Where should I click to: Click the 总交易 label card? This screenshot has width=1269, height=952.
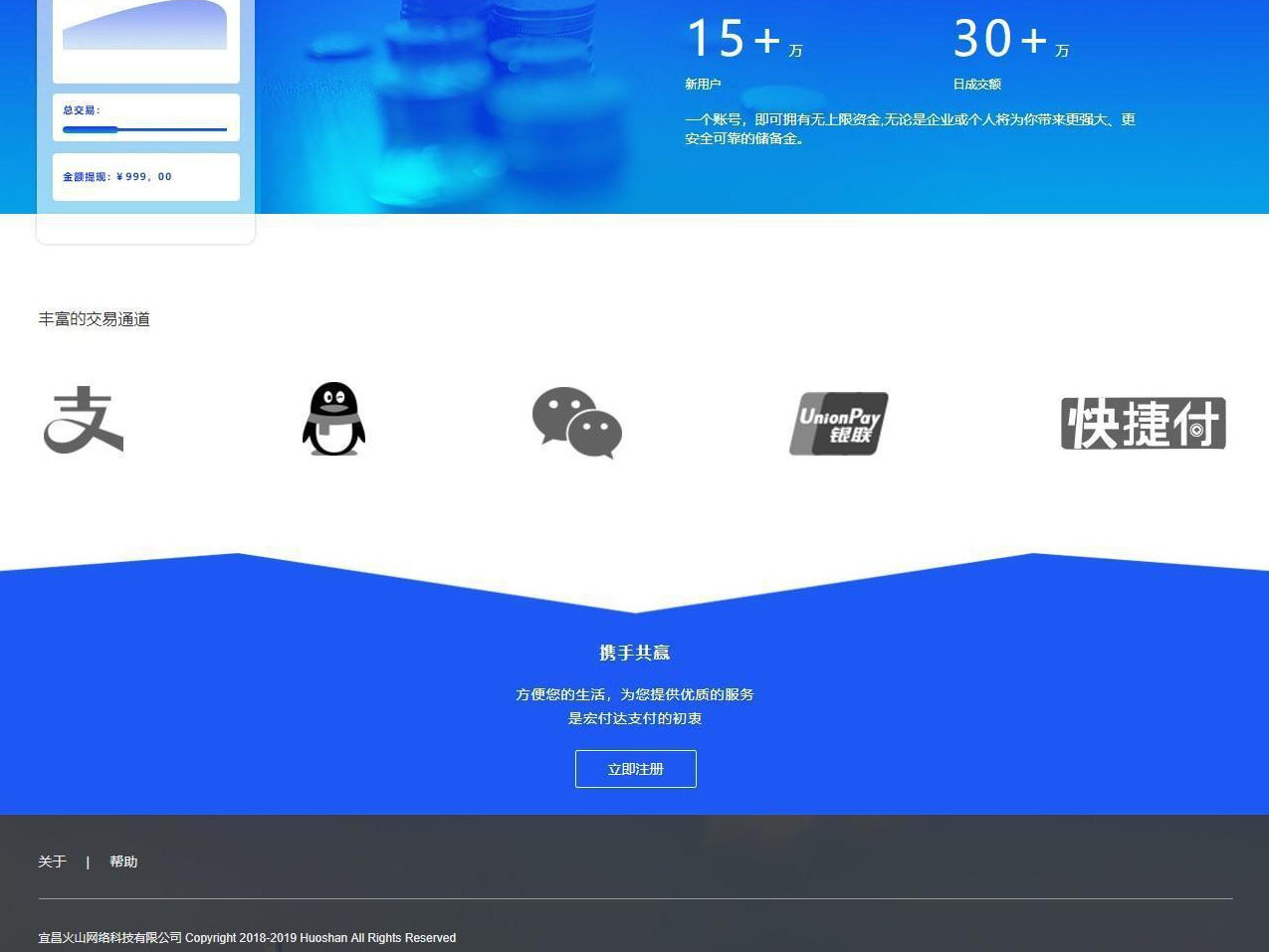pyautogui.click(x=146, y=117)
